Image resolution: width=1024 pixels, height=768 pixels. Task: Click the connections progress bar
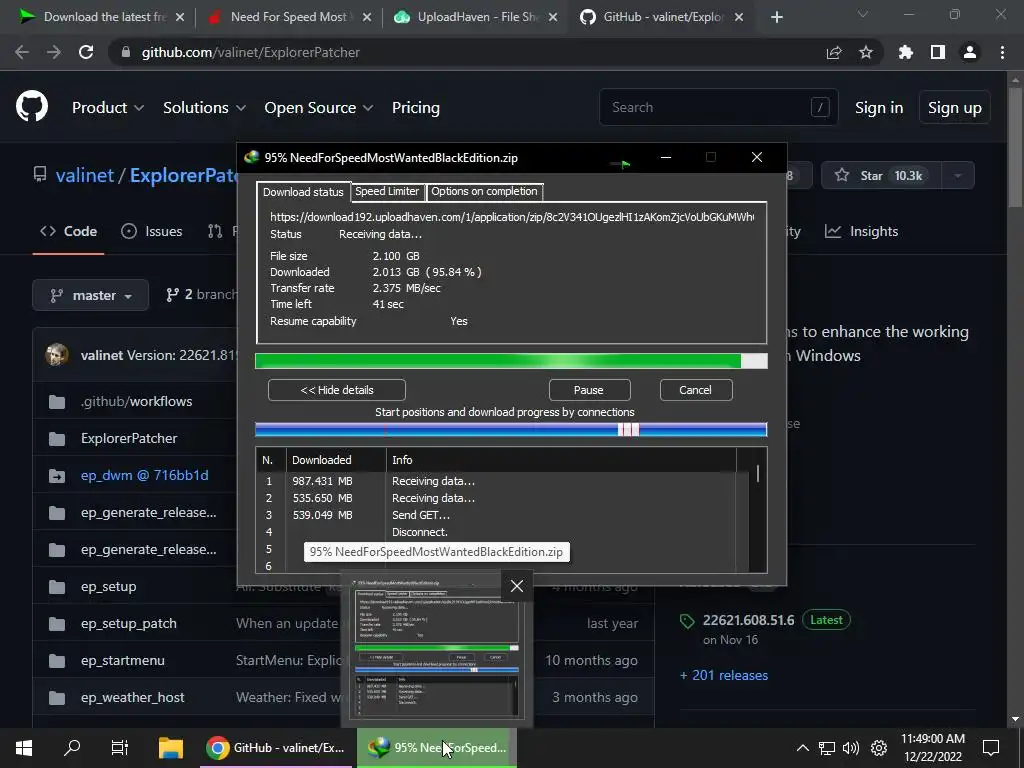click(511, 429)
